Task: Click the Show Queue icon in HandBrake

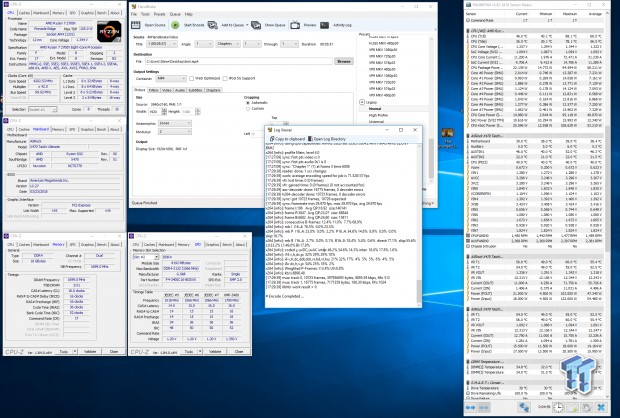Action: coord(256,25)
